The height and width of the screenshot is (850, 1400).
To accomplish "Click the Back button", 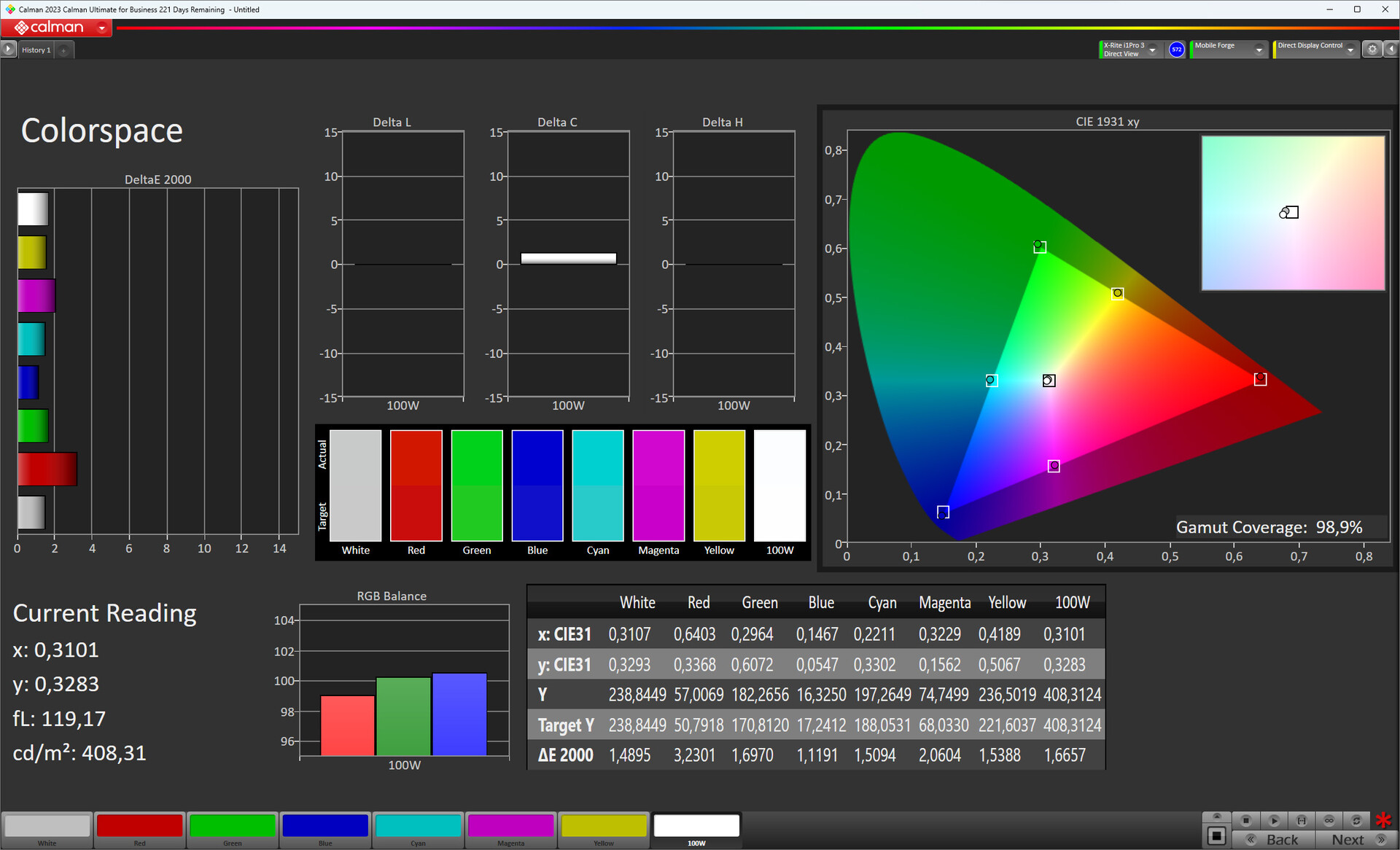I will 1274,839.
